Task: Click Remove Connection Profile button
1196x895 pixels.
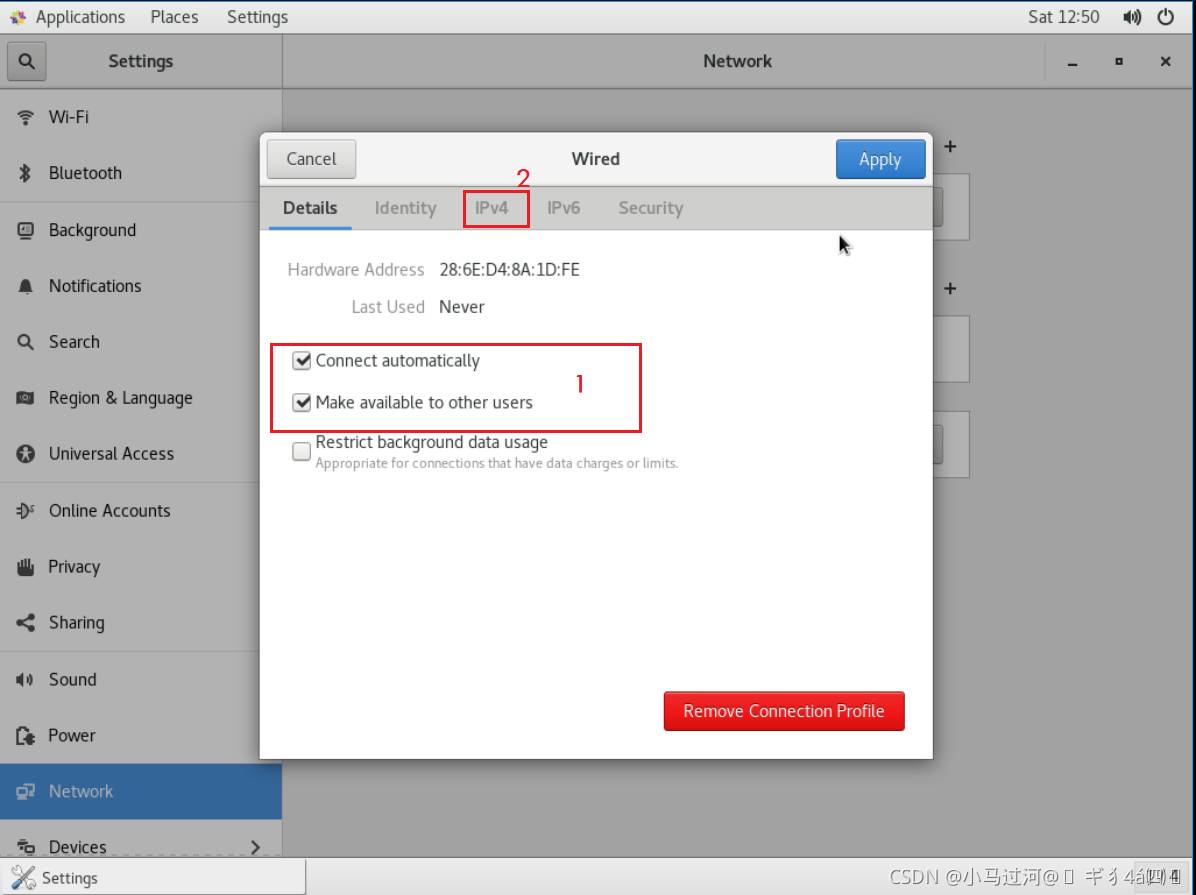Action: click(784, 711)
